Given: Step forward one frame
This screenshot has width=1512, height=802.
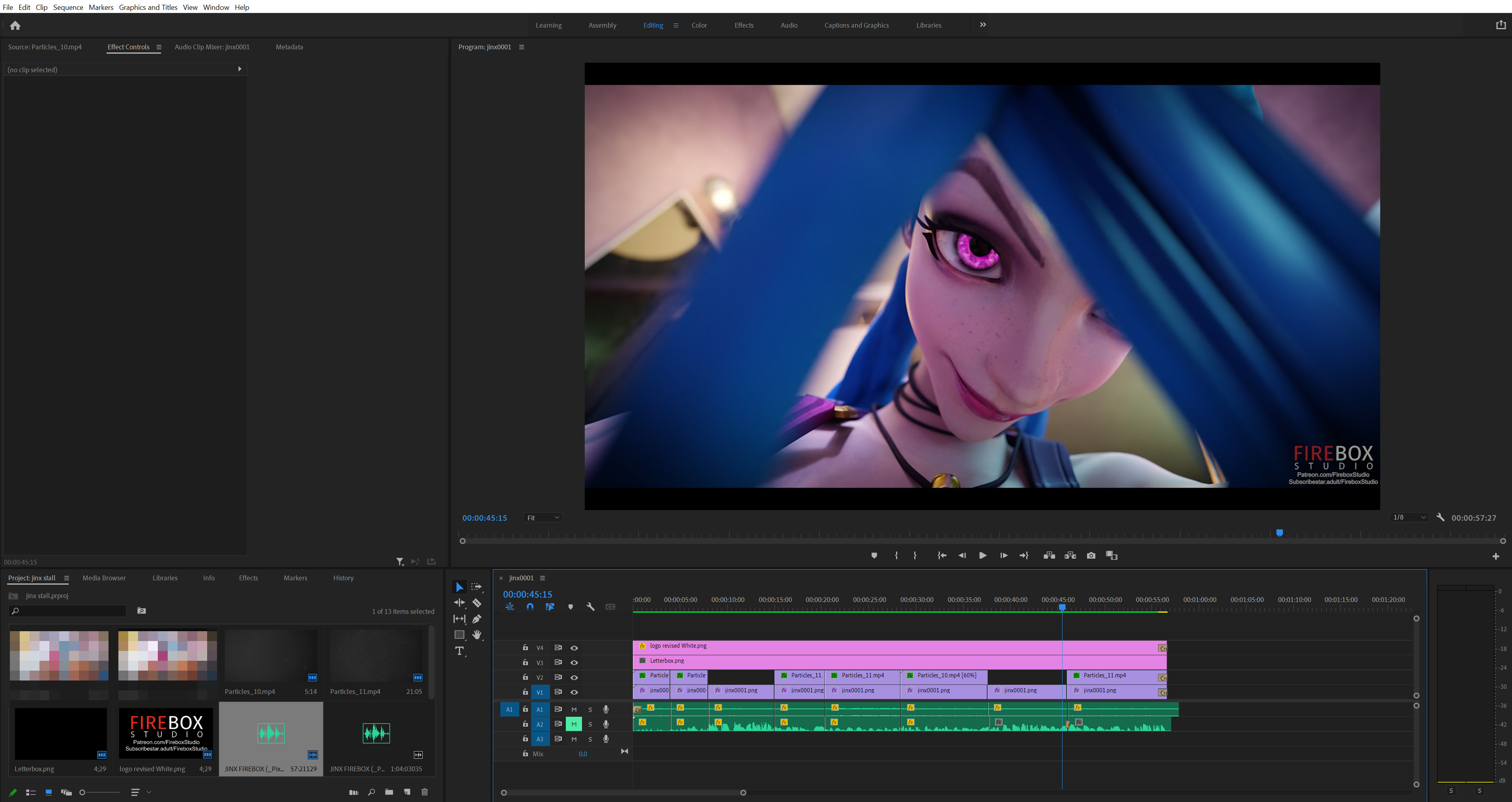Looking at the screenshot, I should (x=1004, y=555).
